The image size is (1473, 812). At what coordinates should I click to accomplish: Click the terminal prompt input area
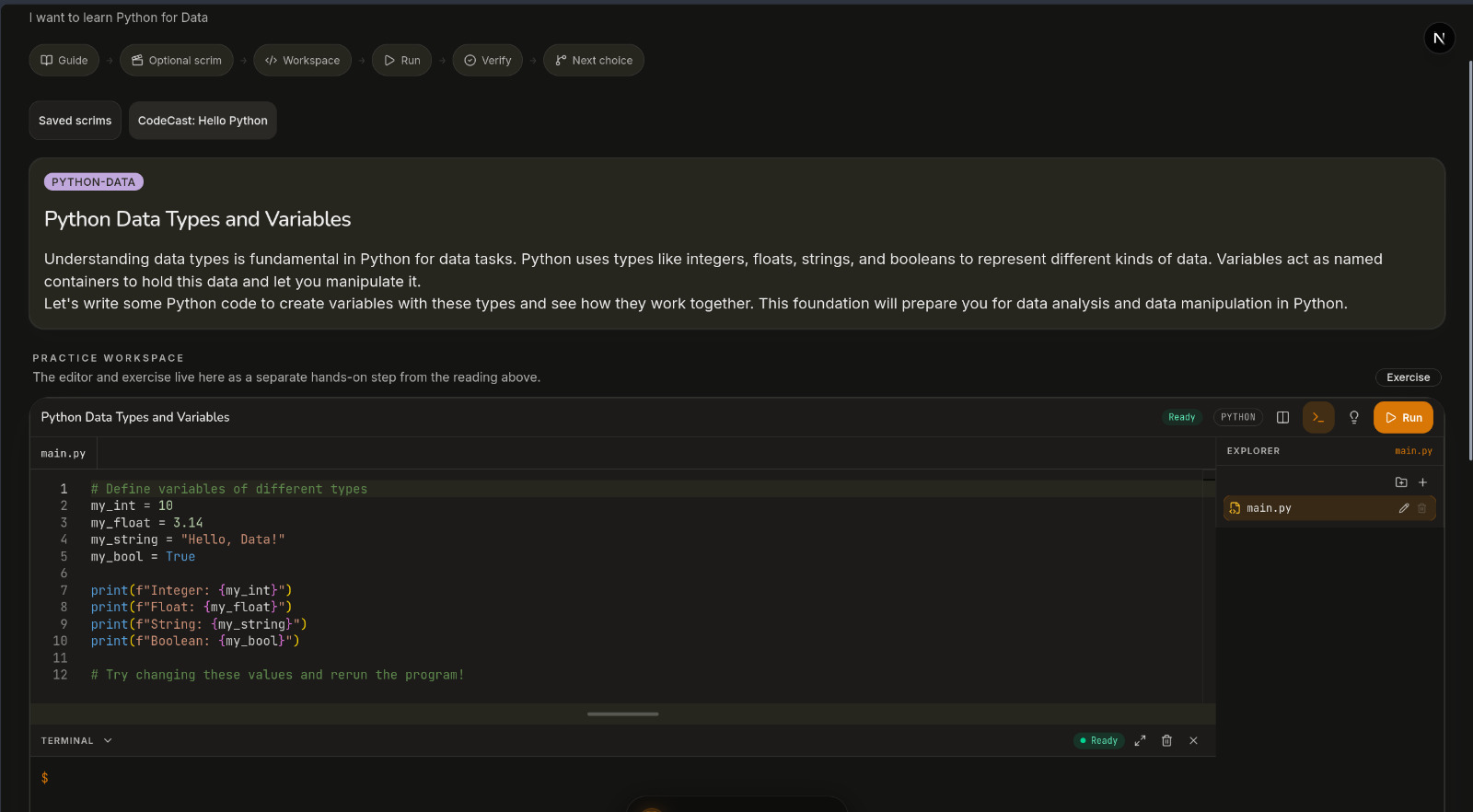coord(622,779)
